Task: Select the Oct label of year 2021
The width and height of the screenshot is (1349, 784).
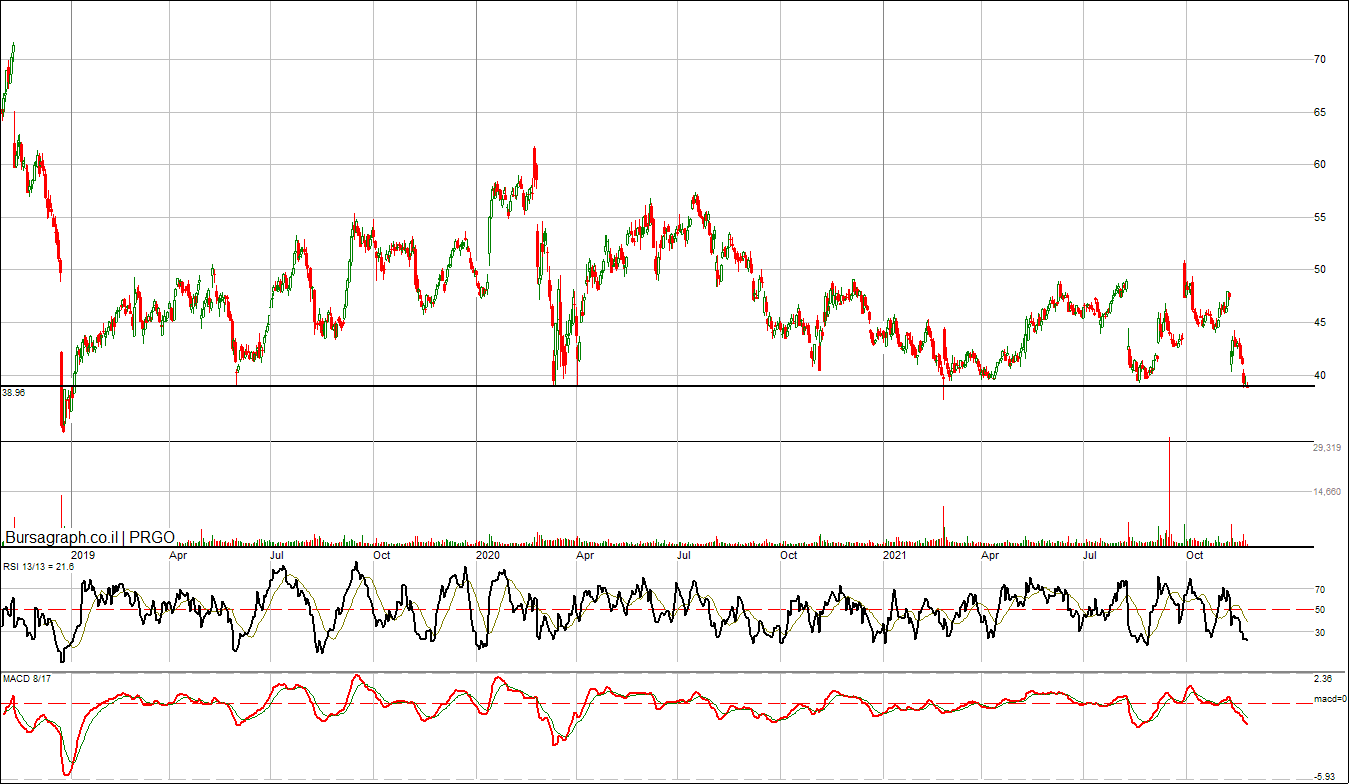Action: click(1194, 554)
